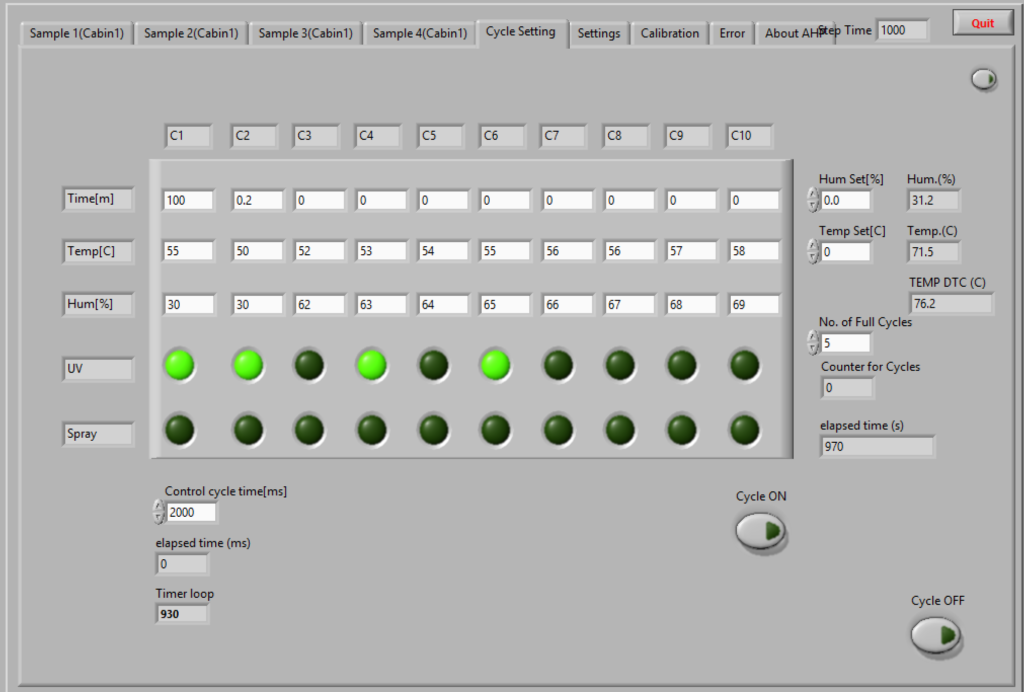Switch to the Sample 1(Cabin1) tab
Image resolution: width=1024 pixels, height=692 pixels.
coord(76,33)
